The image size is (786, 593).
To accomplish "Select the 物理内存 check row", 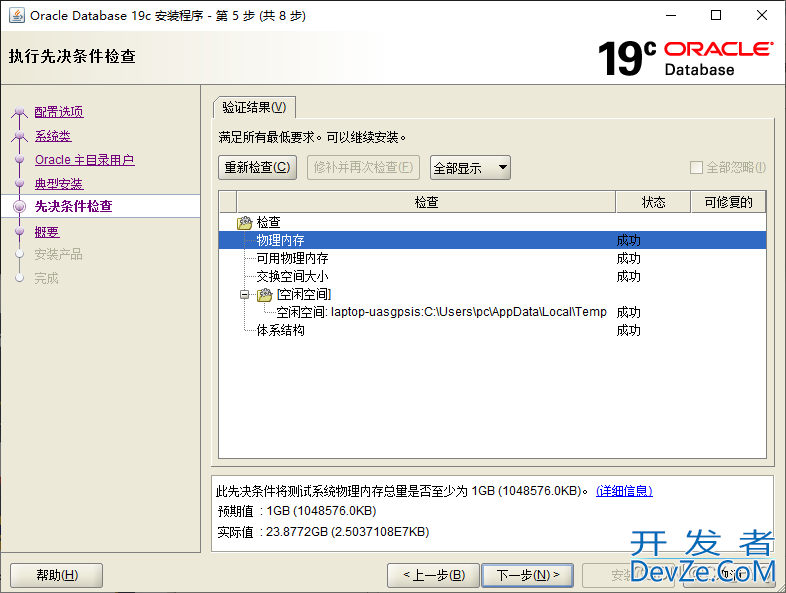I will click(492, 240).
